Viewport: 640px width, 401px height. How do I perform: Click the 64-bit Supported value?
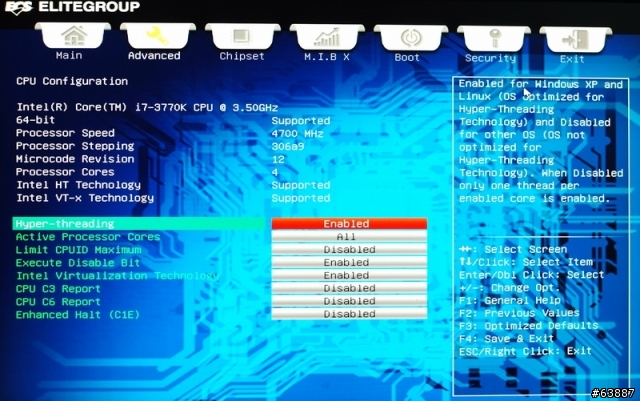[x=301, y=121]
